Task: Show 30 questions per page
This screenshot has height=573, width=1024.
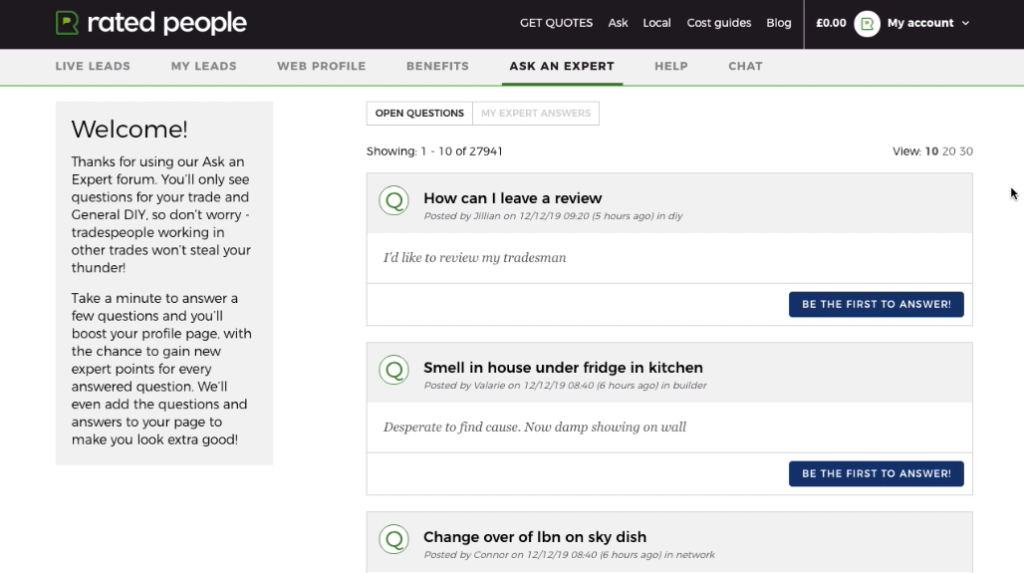Action: [966, 151]
